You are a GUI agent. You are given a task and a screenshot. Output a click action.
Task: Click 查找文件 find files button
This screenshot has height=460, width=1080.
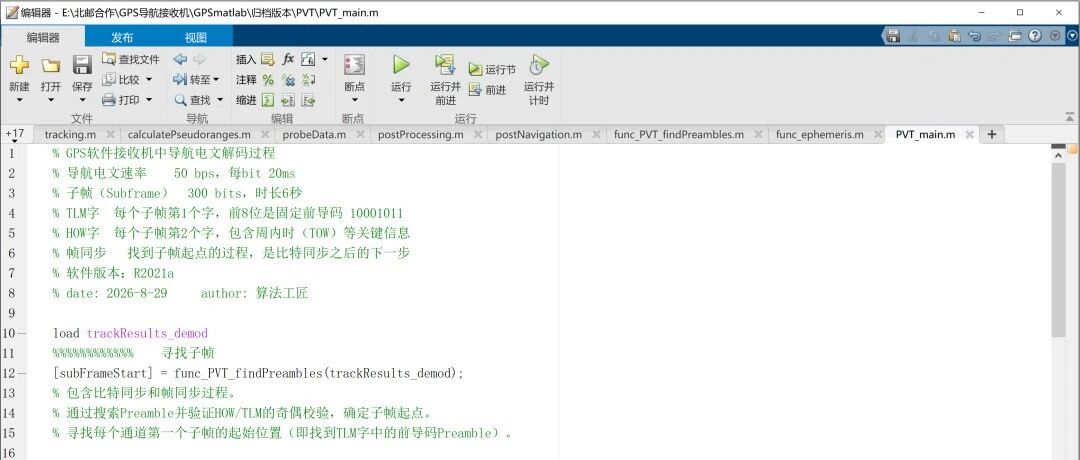click(130, 59)
